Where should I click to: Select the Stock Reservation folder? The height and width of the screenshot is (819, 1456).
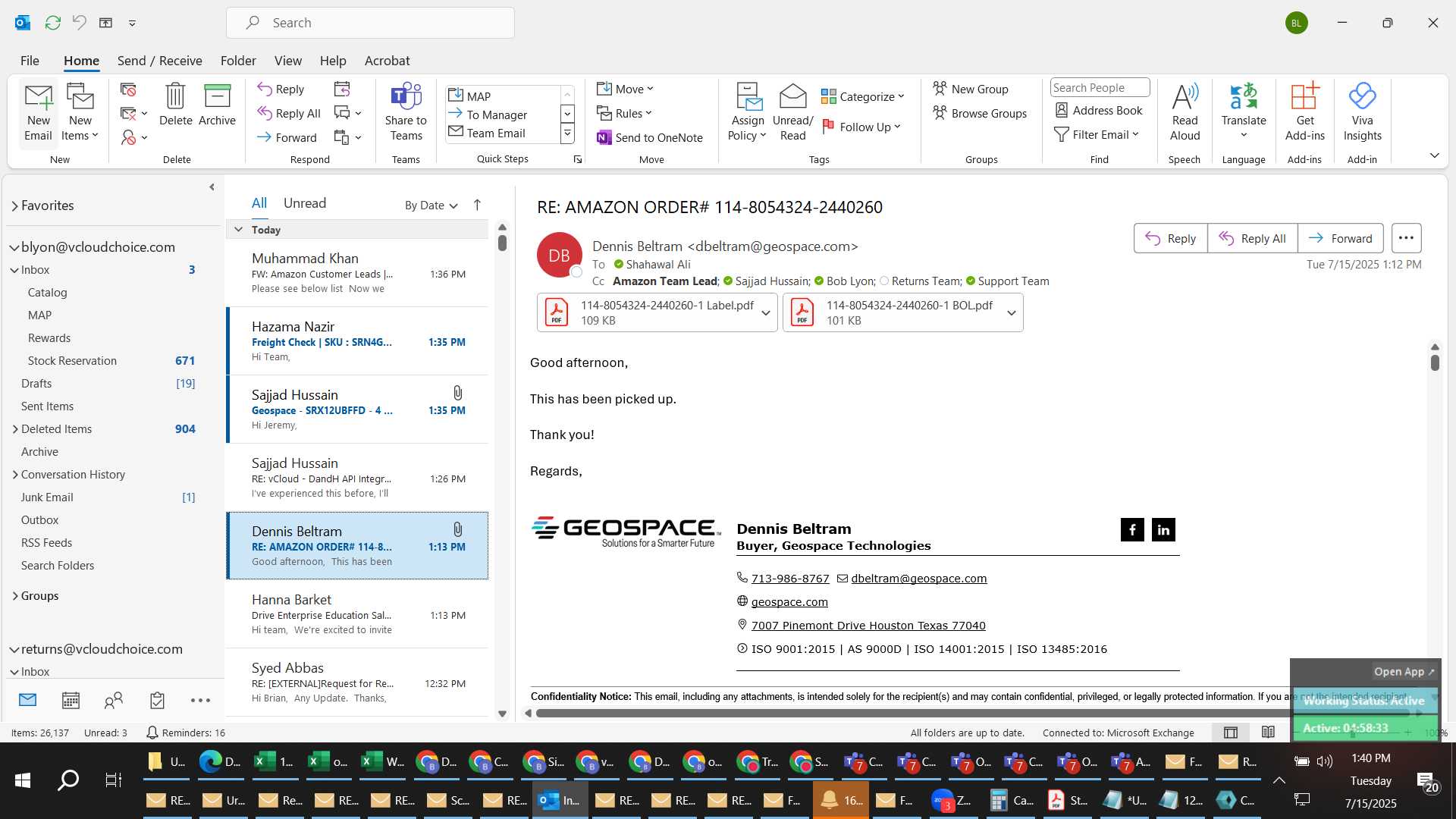click(72, 361)
